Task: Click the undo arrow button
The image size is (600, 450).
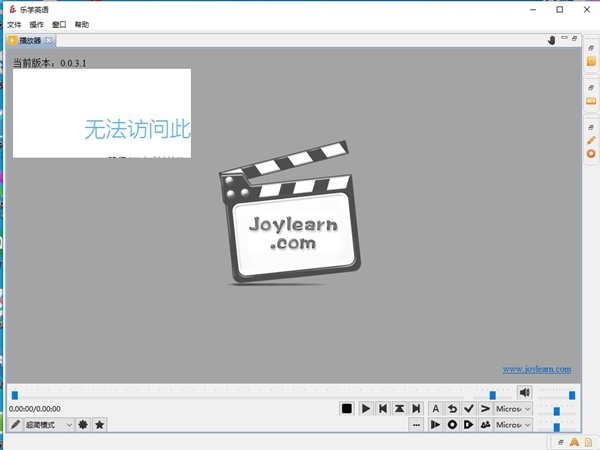Action: click(452, 409)
